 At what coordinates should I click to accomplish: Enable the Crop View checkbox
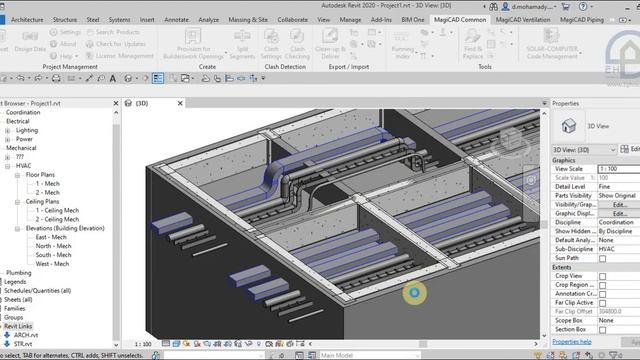tap(602, 277)
